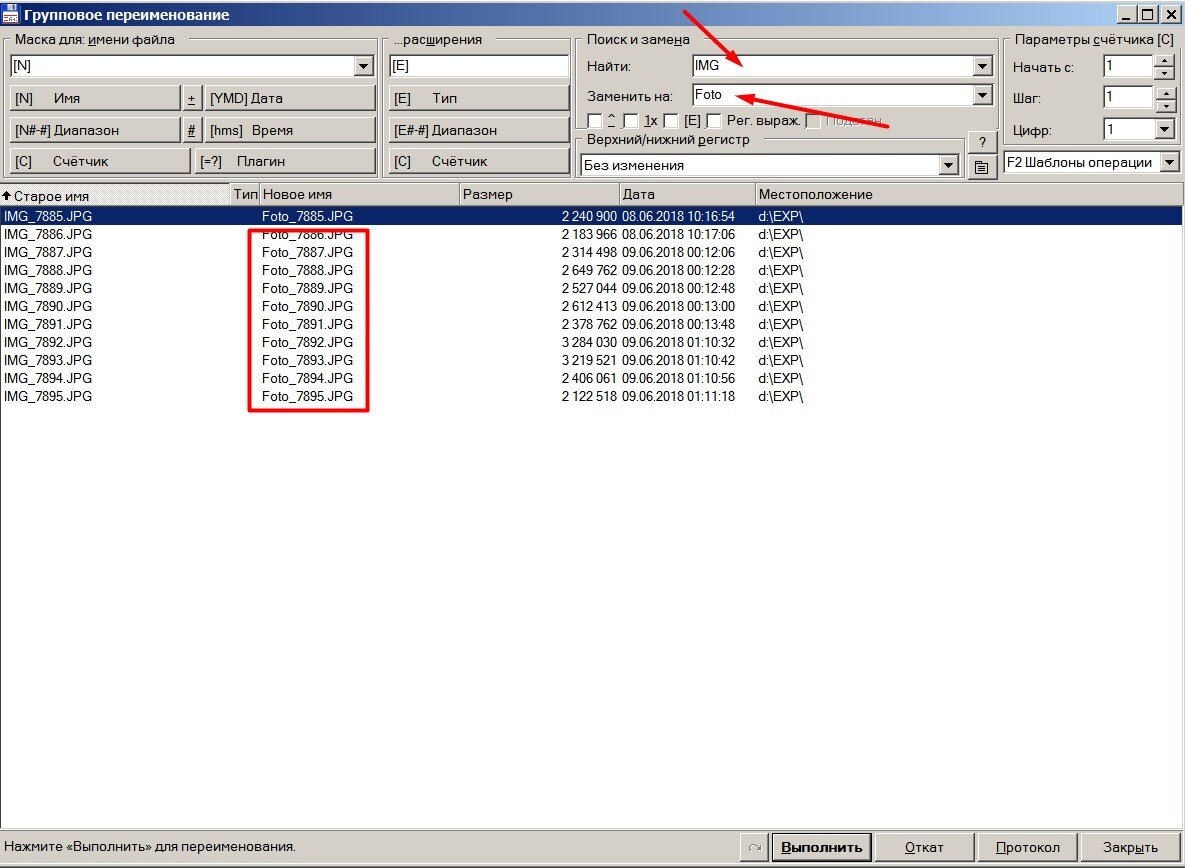The width and height of the screenshot is (1185, 868).
Task: Click the 'Новое имя' column header
Action: [x=360, y=195]
